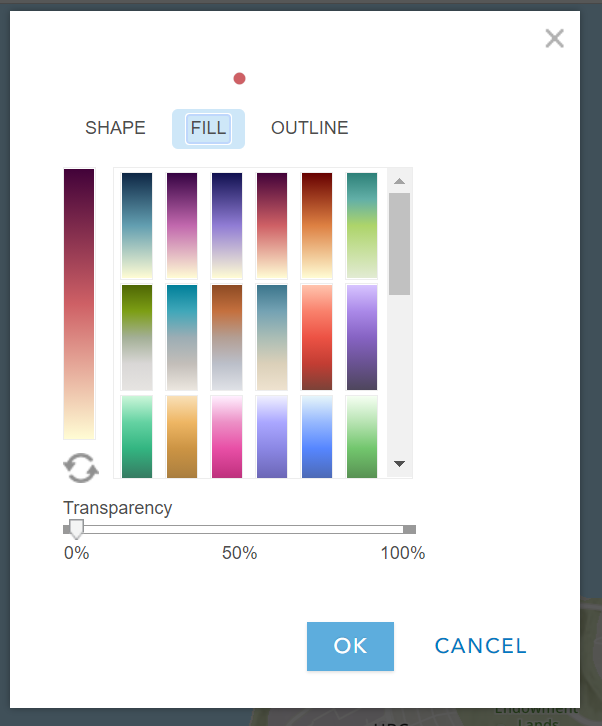Pick the dark red to orange ramp
The width and height of the screenshot is (602, 726).
pos(317,225)
